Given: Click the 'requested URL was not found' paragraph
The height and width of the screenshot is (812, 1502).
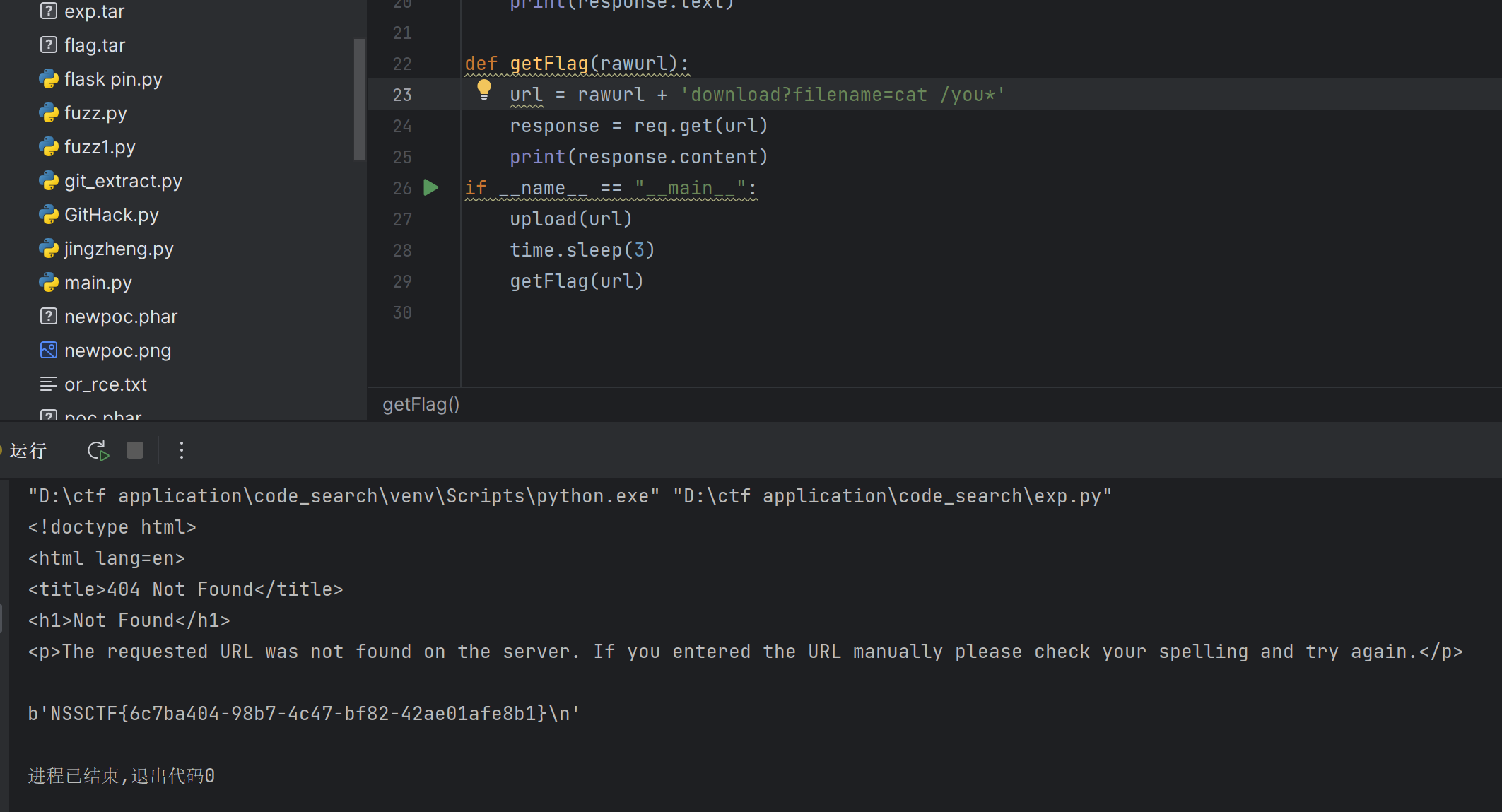Looking at the screenshot, I should click(745, 652).
